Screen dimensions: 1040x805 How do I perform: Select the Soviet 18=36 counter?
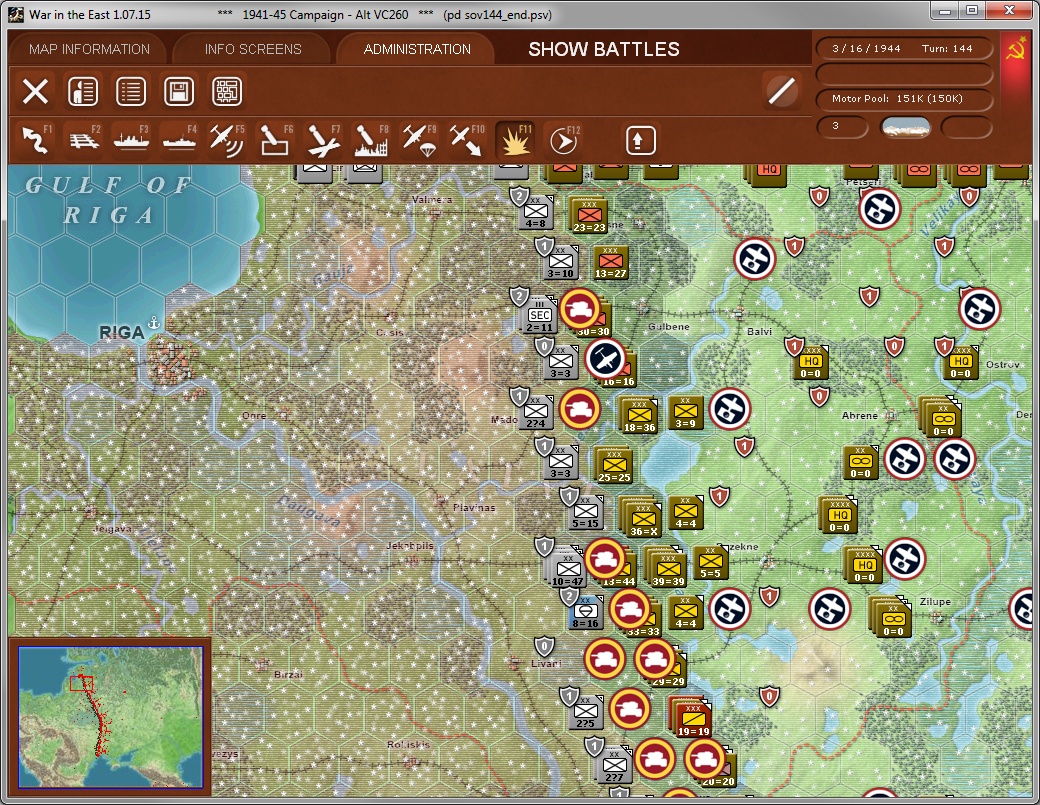coord(639,416)
